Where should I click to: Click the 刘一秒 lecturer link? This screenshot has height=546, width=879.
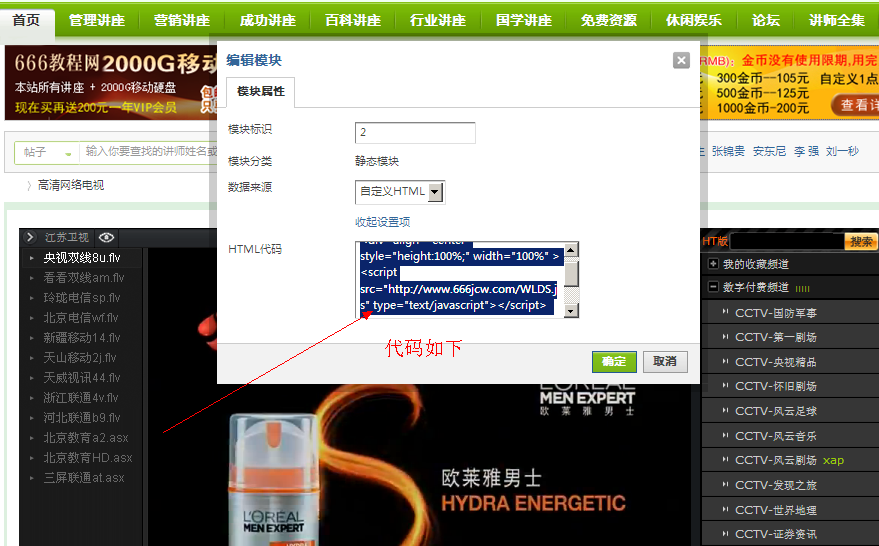pyautogui.click(x=842, y=151)
